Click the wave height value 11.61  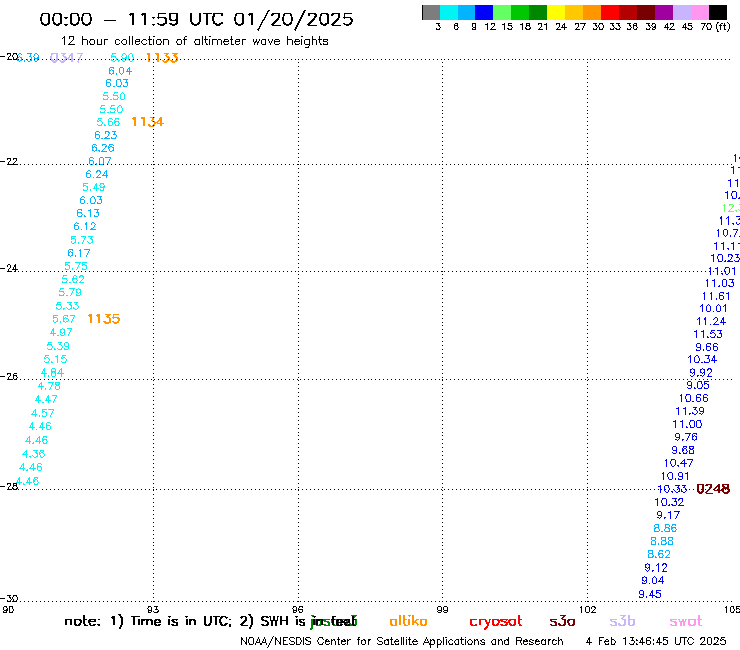716,296
